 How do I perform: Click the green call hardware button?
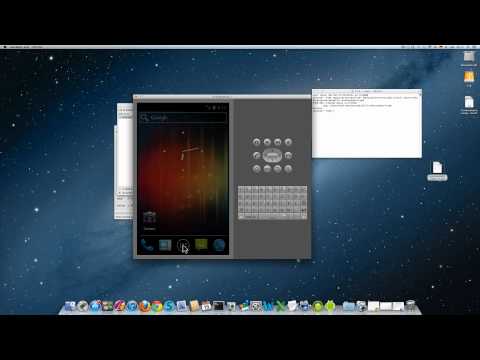pos(256,155)
